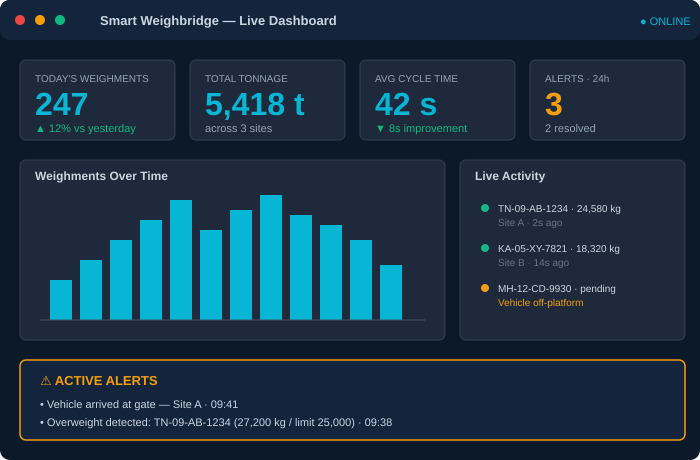The image size is (700, 460).
Task: Click the alerts count 3
Action: click(554, 104)
